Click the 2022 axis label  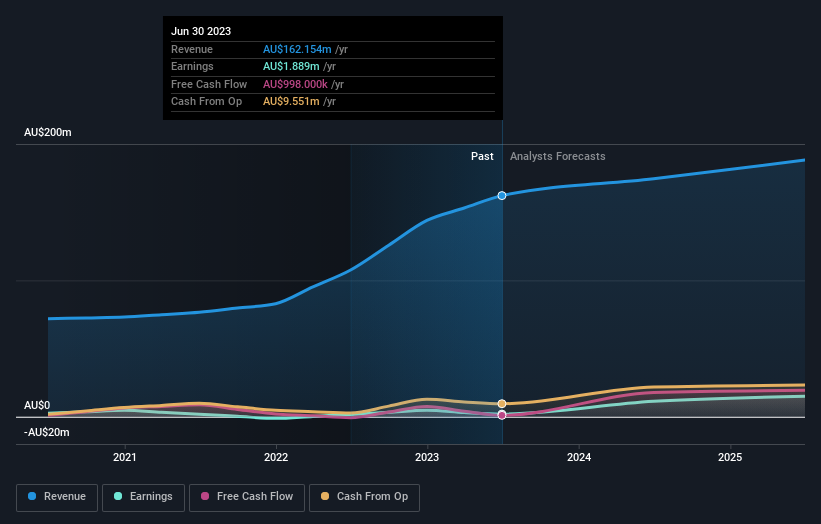(x=276, y=458)
